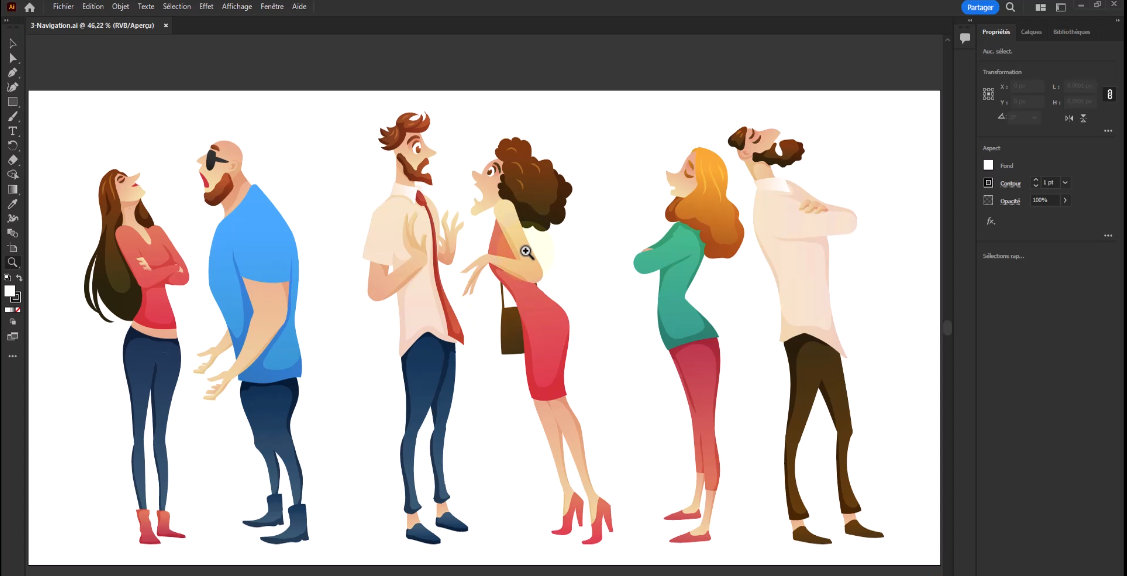Open the stroke weight dropdown
Image resolution: width=1127 pixels, height=576 pixels.
tap(1065, 183)
